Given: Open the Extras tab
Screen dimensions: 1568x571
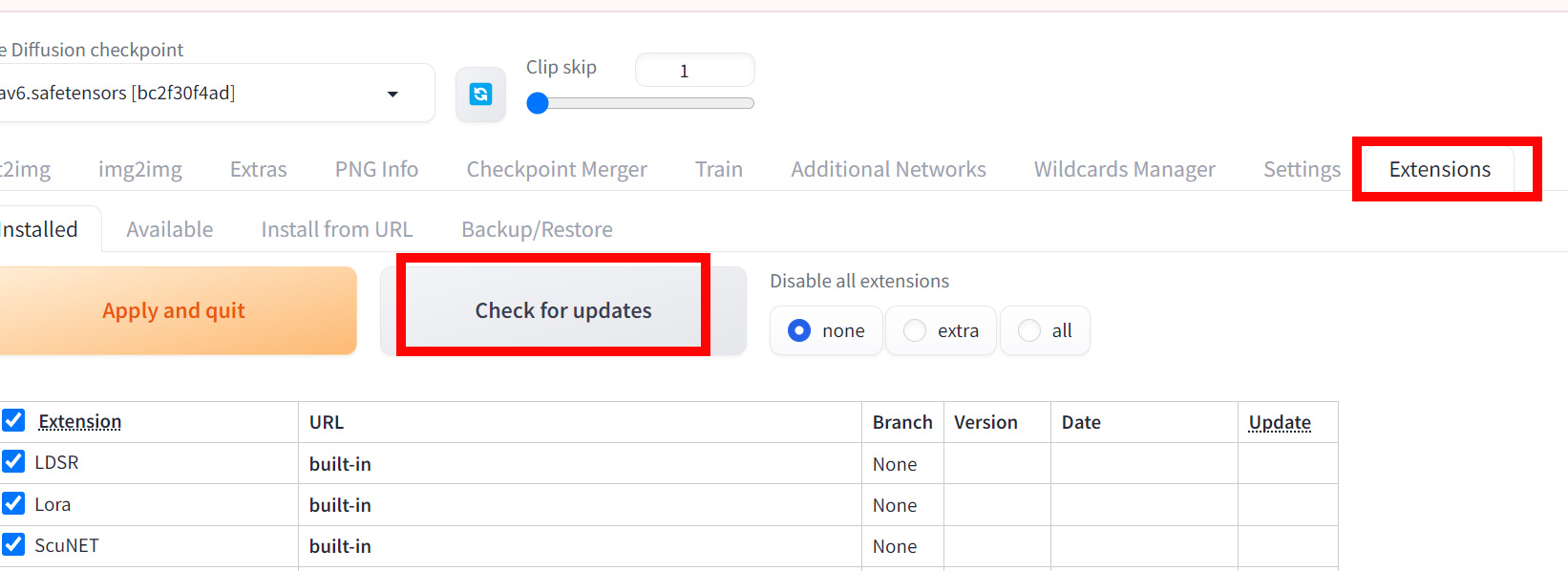Looking at the screenshot, I should pos(258,170).
